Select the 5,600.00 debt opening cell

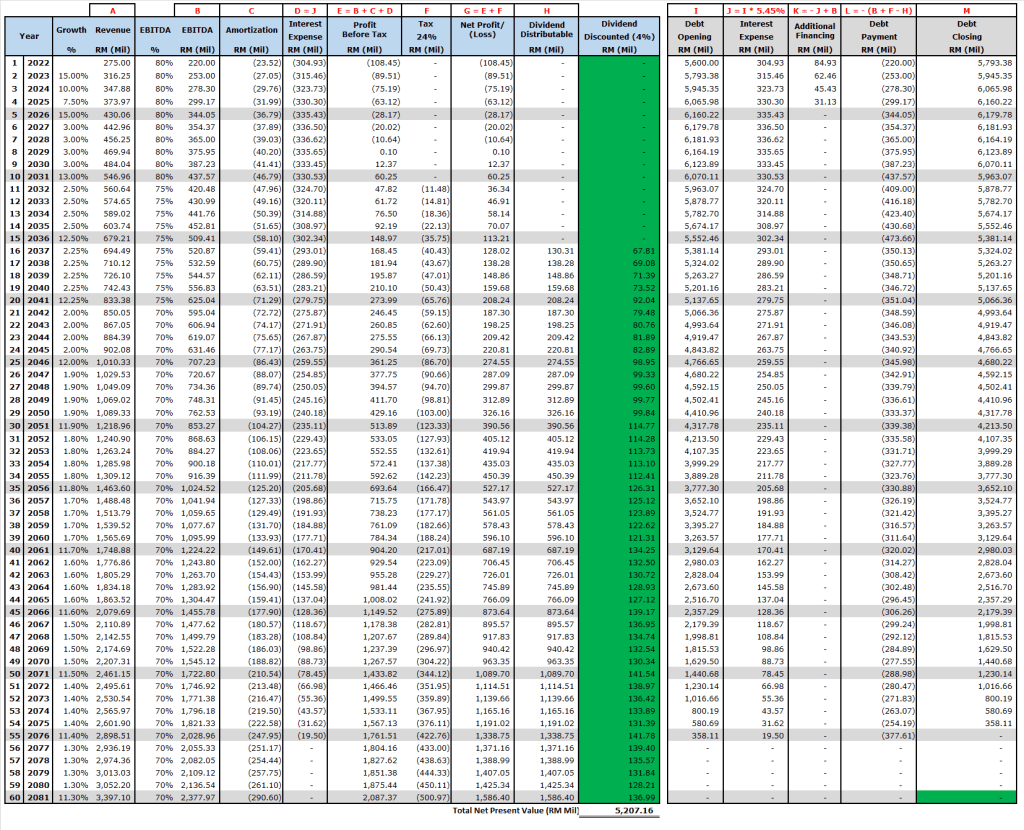[x=699, y=62]
